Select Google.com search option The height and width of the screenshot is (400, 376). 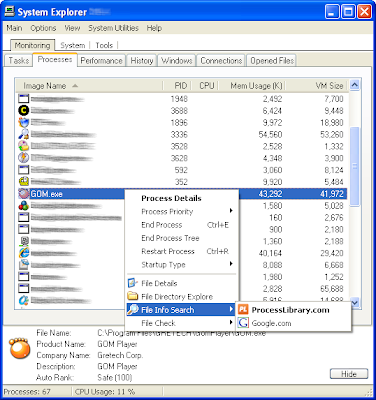tap(293, 323)
